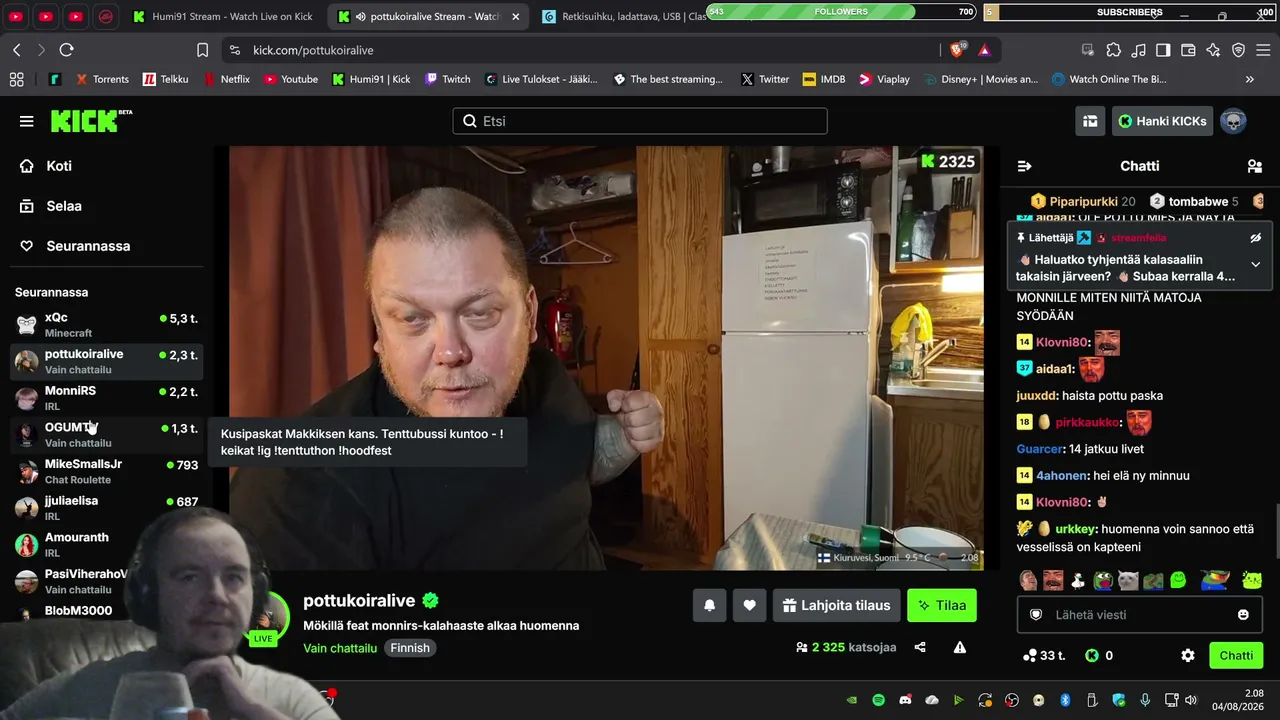
Task: Click tombabwe on the chat leaderboard
Action: coord(1198,201)
